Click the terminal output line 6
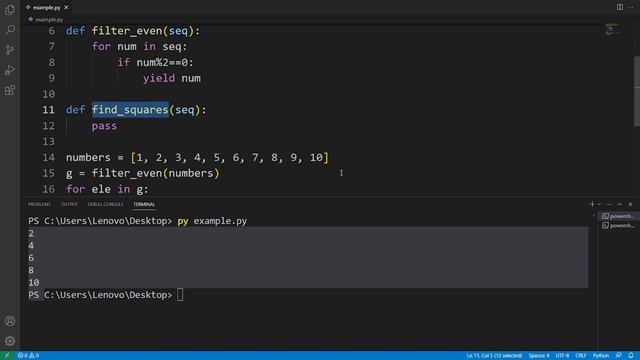Image resolution: width=640 pixels, height=360 pixels. [x=31, y=258]
